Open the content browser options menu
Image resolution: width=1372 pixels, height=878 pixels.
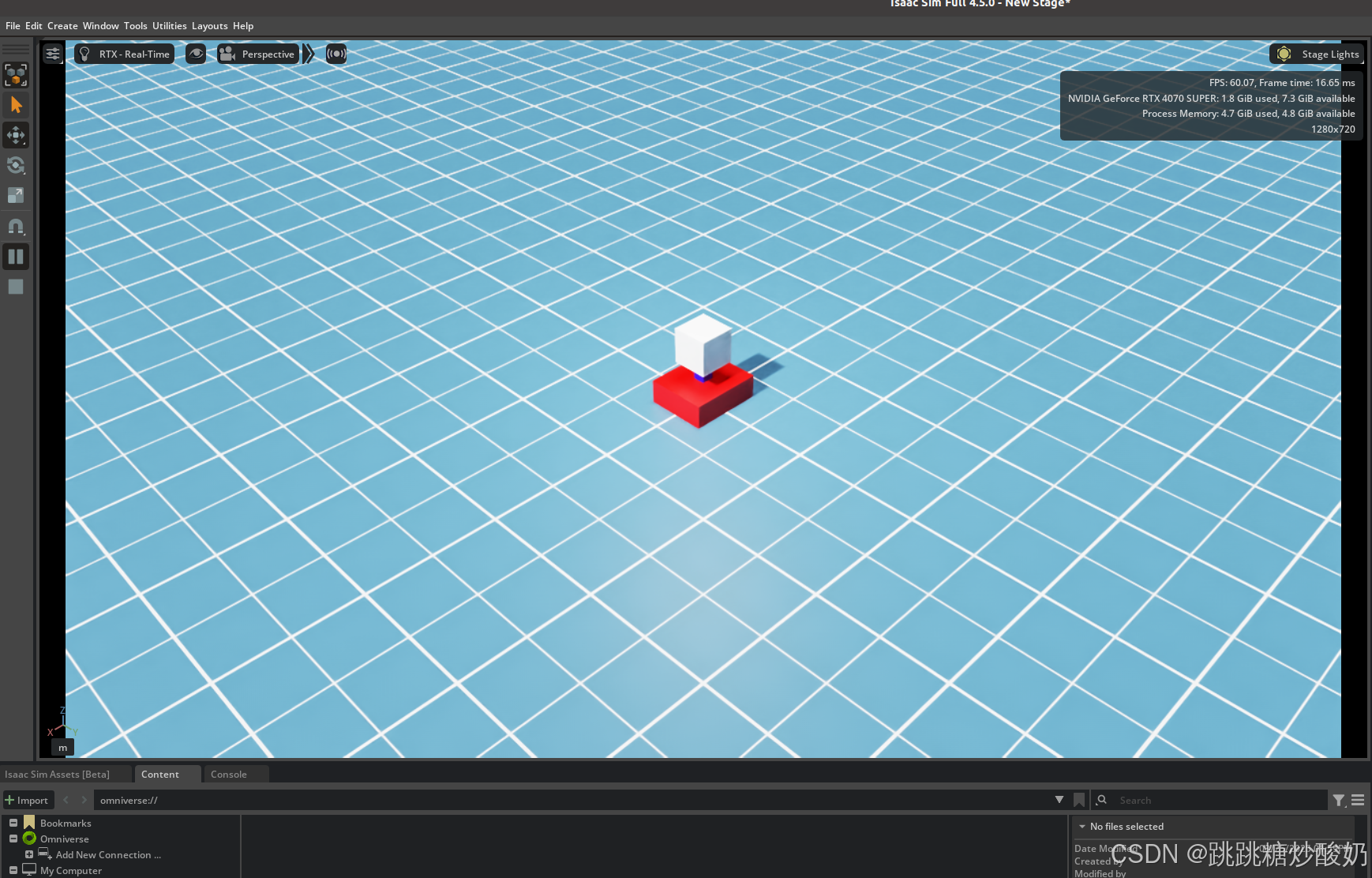click(1358, 800)
